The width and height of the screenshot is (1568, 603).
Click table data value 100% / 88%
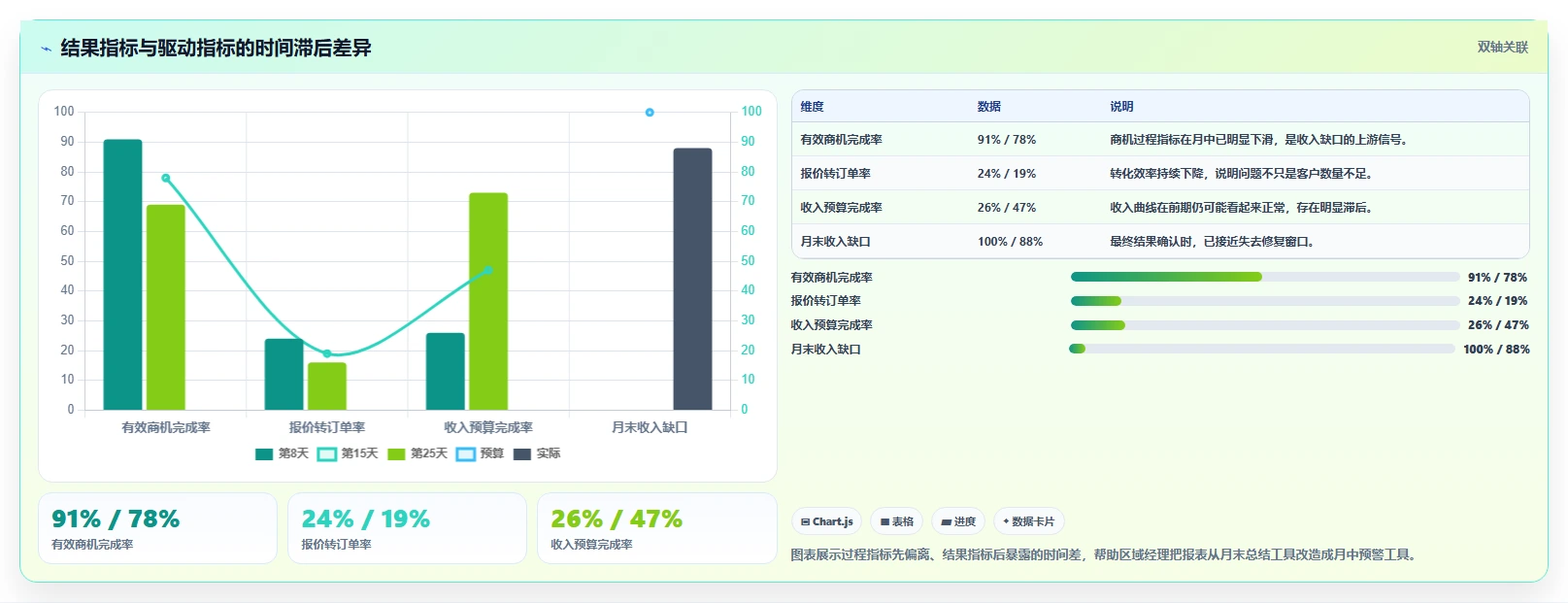click(x=1010, y=242)
